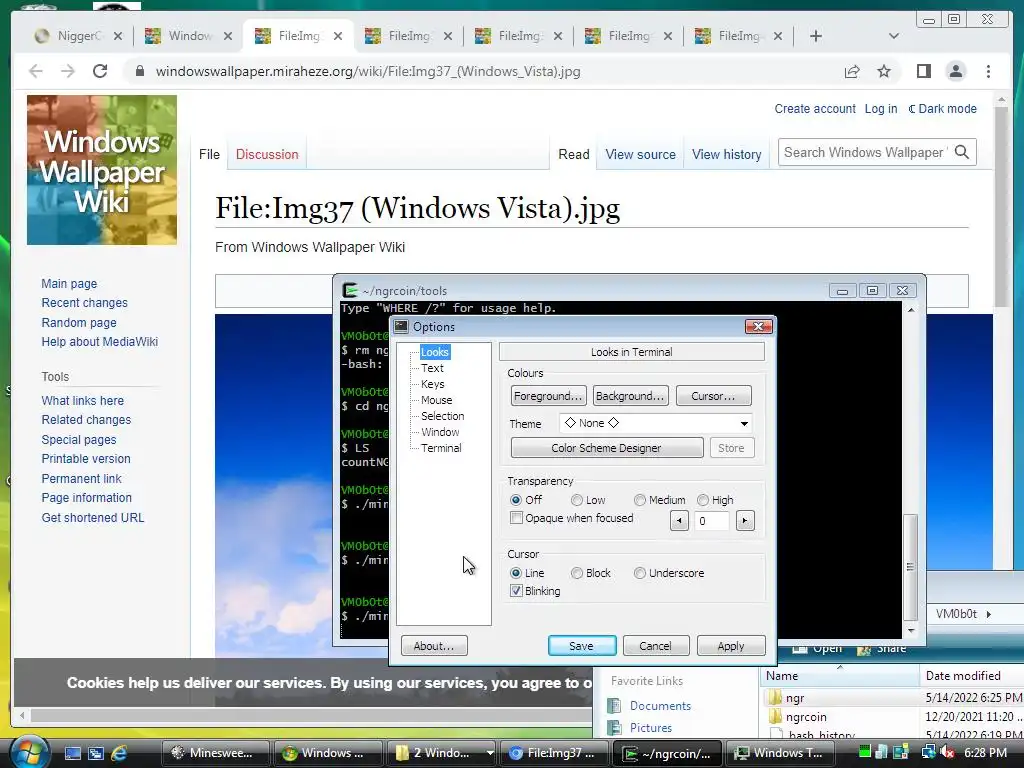Select Terminal category in Options tree
The width and height of the screenshot is (1024, 768).
[441, 448]
